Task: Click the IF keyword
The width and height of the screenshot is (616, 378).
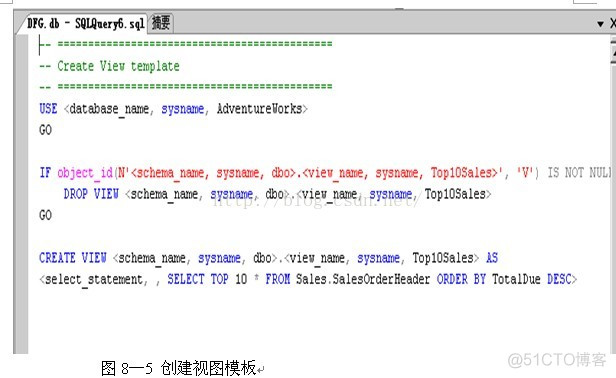Action: point(45,172)
